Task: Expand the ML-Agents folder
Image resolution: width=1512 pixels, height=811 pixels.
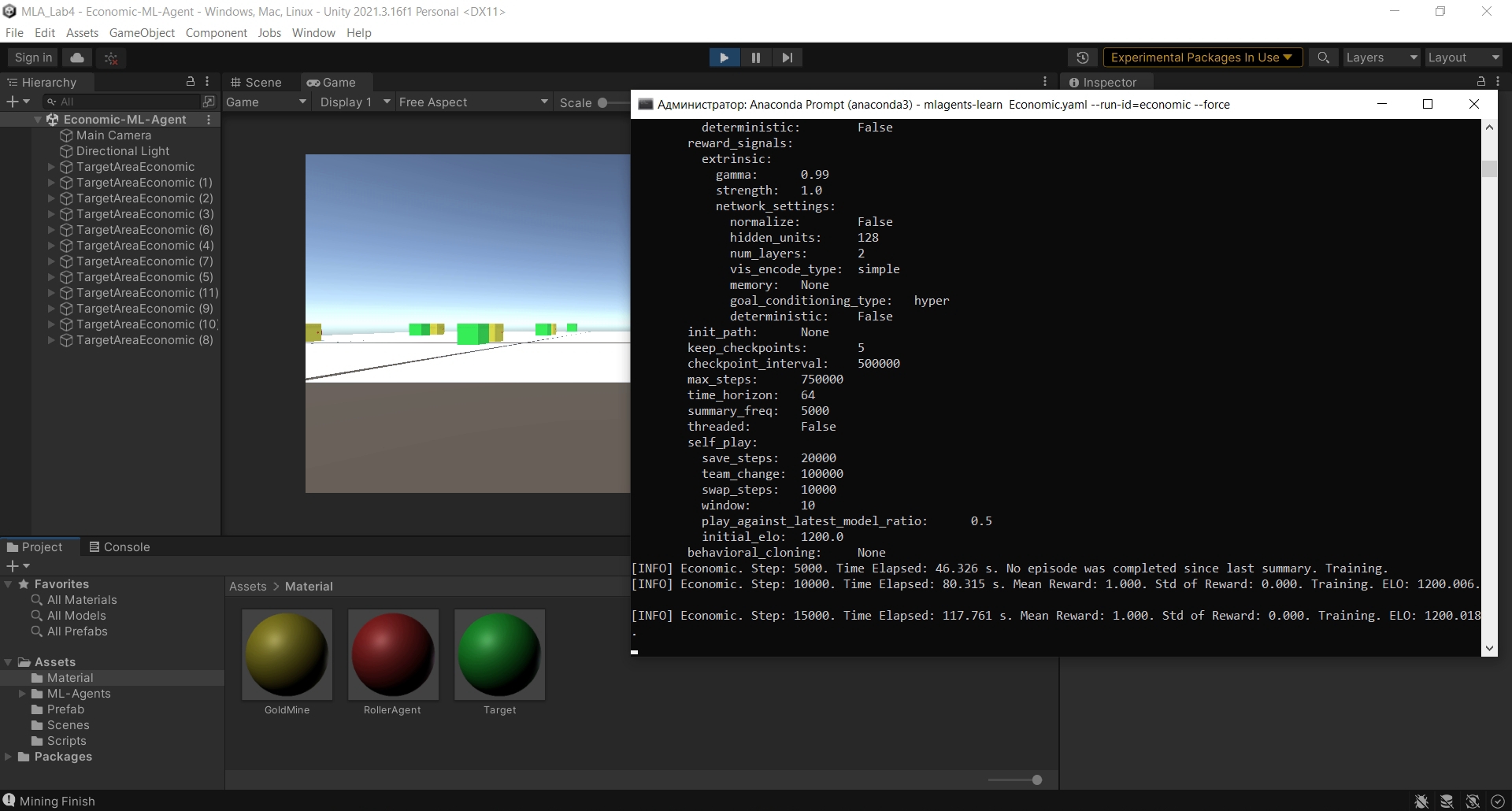Action: tap(22, 694)
